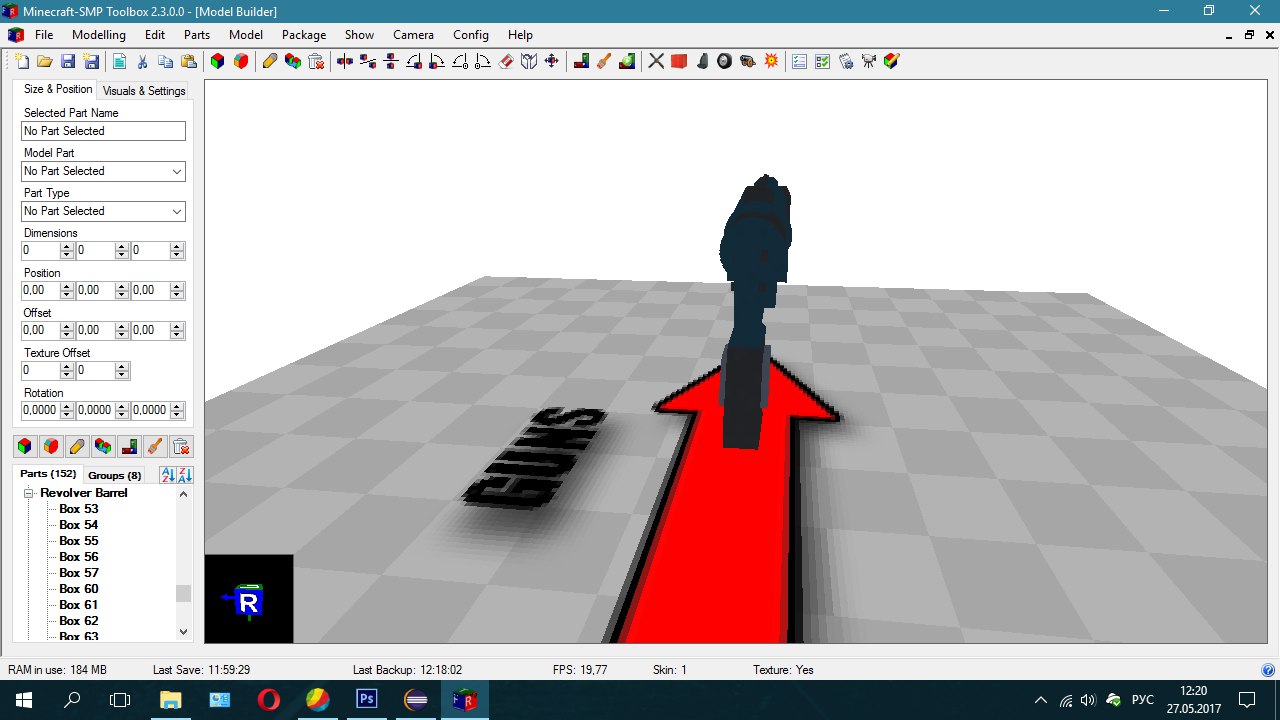Open Opera from the Windows taskbar
This screenshot has height=720, width=1280.
point(268,699)
